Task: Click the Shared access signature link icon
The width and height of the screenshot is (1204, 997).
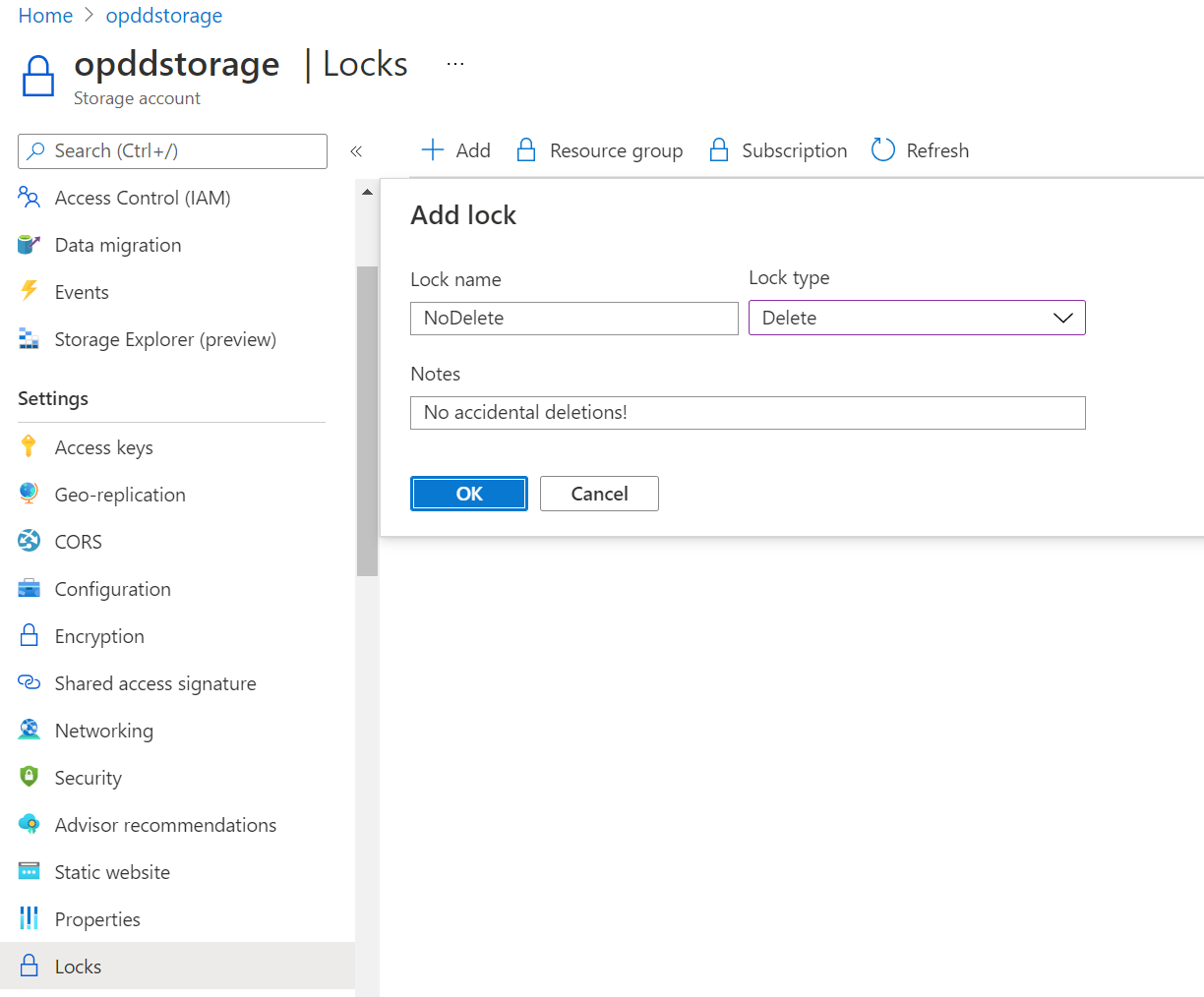Action: pos(29,683)
